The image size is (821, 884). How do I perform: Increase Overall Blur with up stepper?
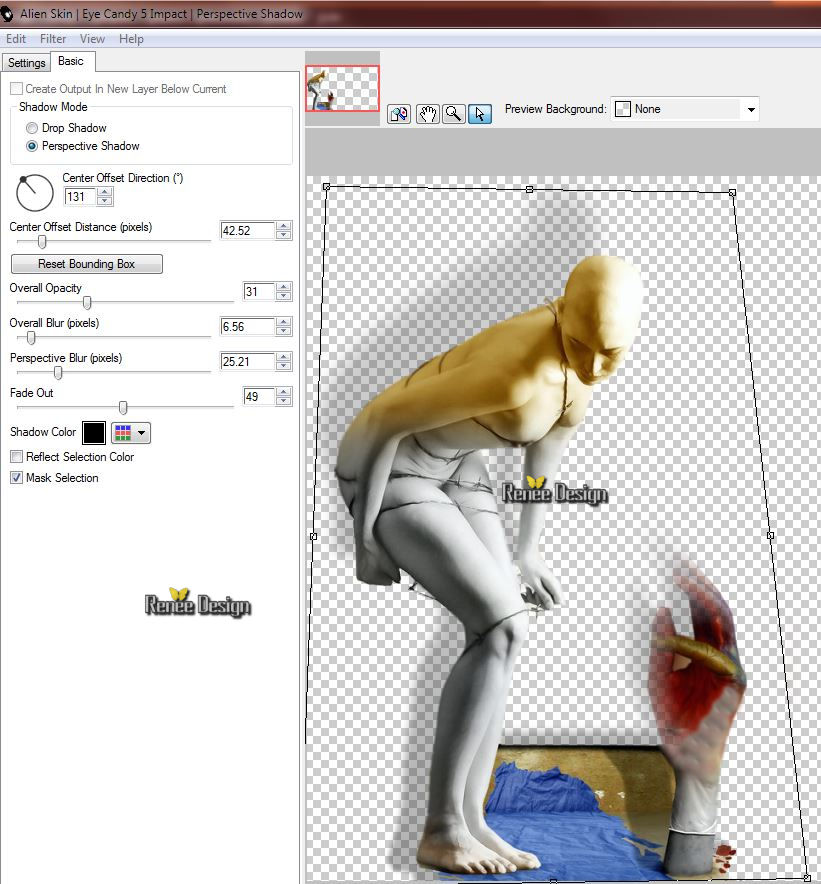[x=284, y=322]
